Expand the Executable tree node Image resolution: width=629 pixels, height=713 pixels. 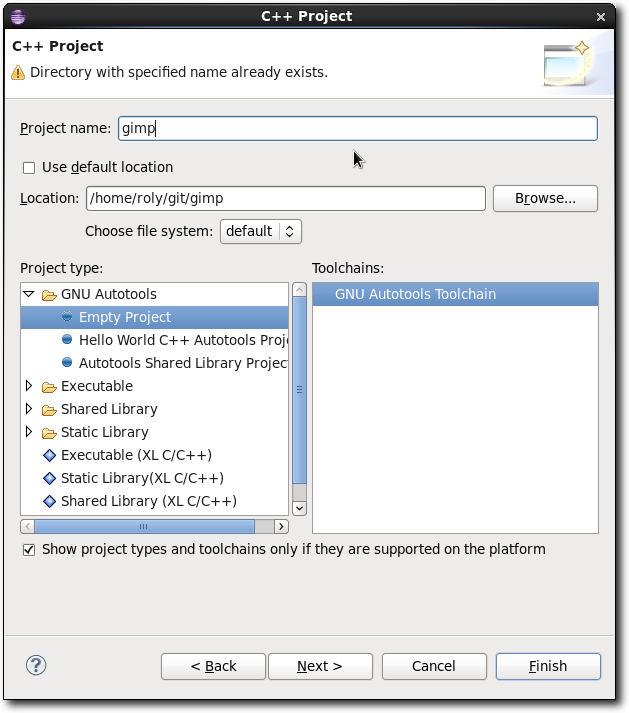(29, 387)
